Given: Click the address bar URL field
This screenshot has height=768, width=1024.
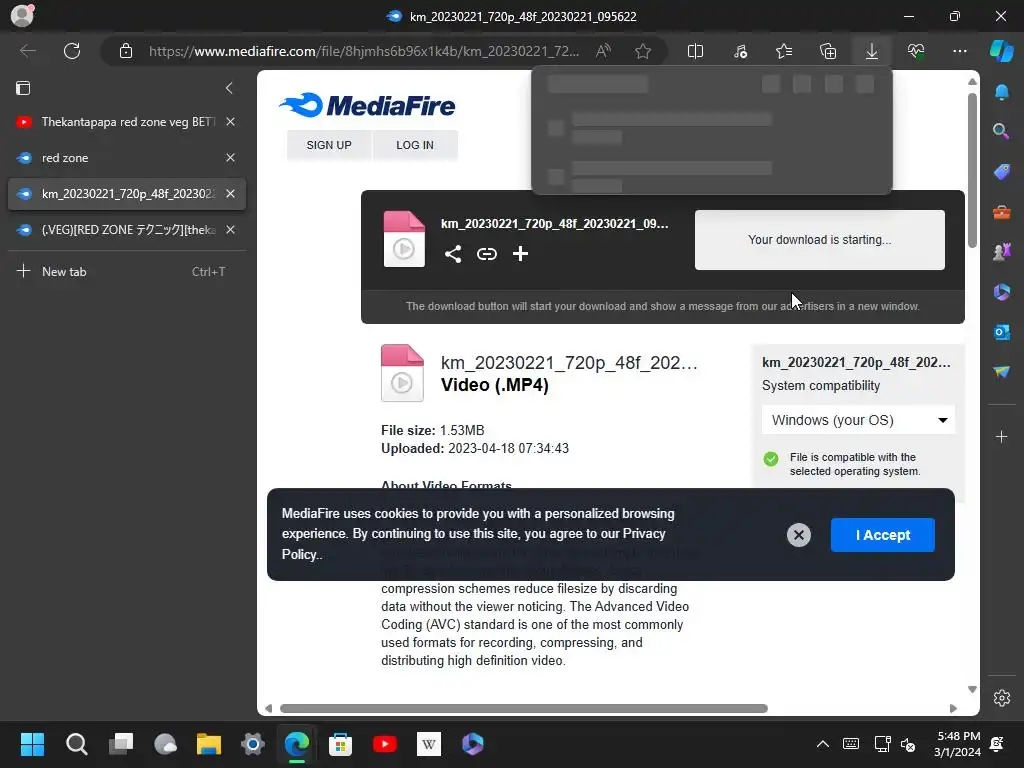Looking at the screenshot, I should [364, 51].
